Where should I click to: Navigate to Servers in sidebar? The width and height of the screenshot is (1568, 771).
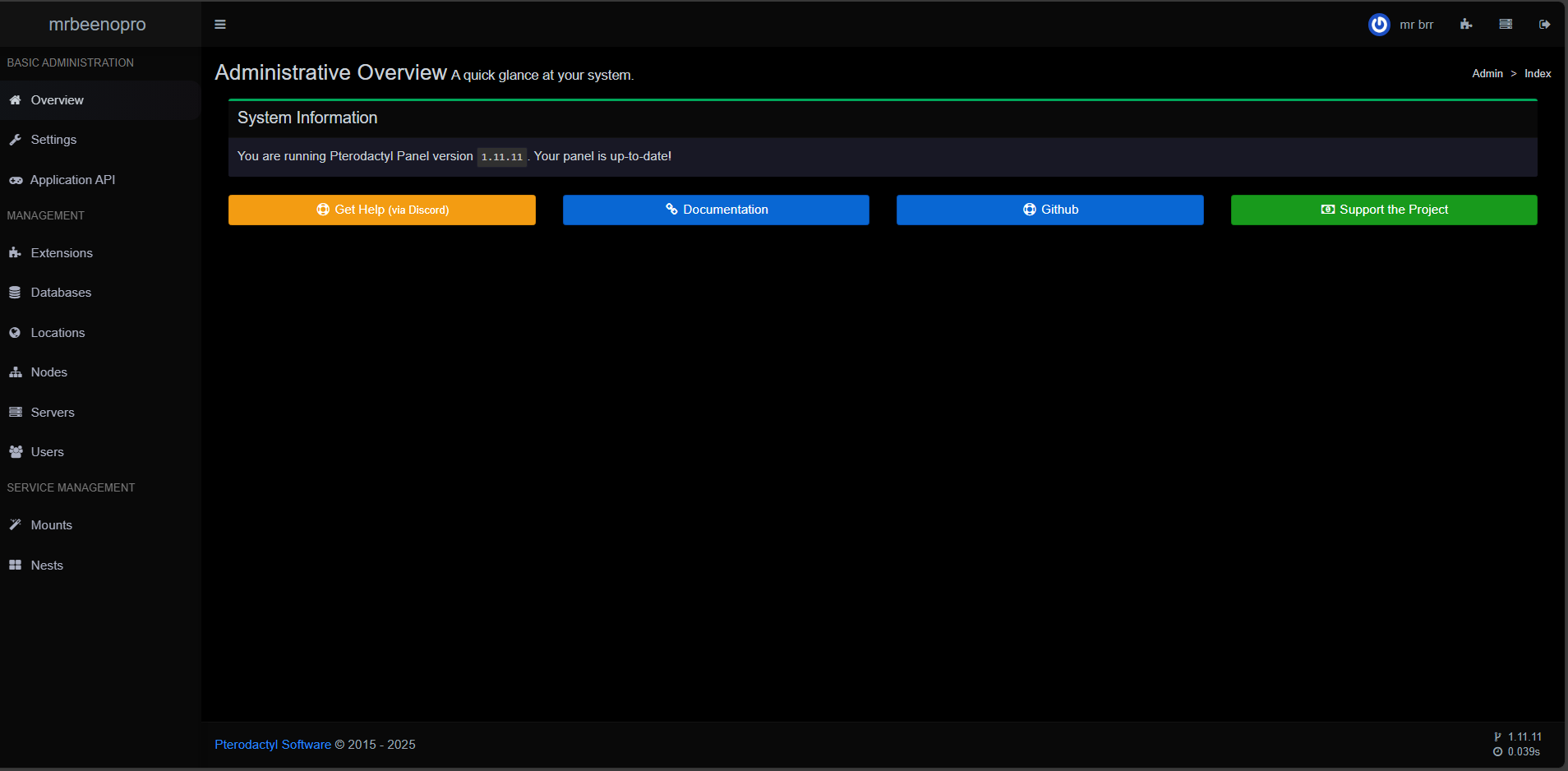[x=53, y=413]
